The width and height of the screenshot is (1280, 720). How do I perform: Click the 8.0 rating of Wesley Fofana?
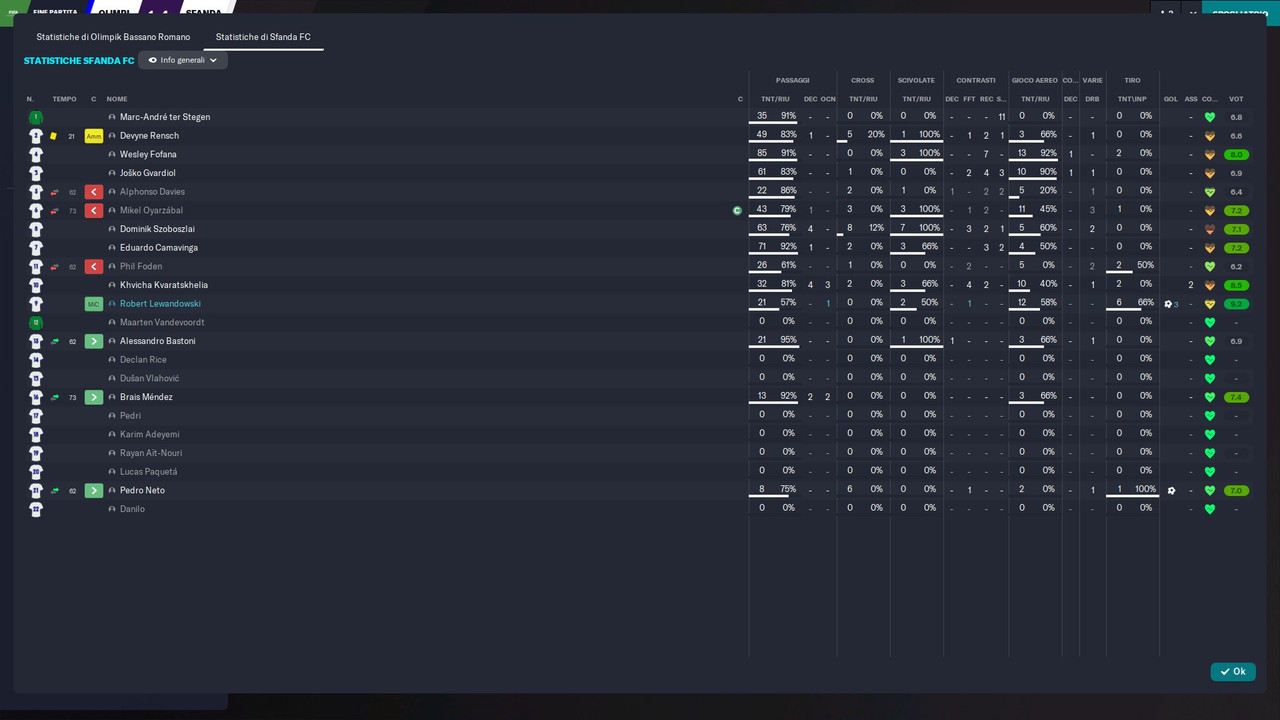point(1236,155)
